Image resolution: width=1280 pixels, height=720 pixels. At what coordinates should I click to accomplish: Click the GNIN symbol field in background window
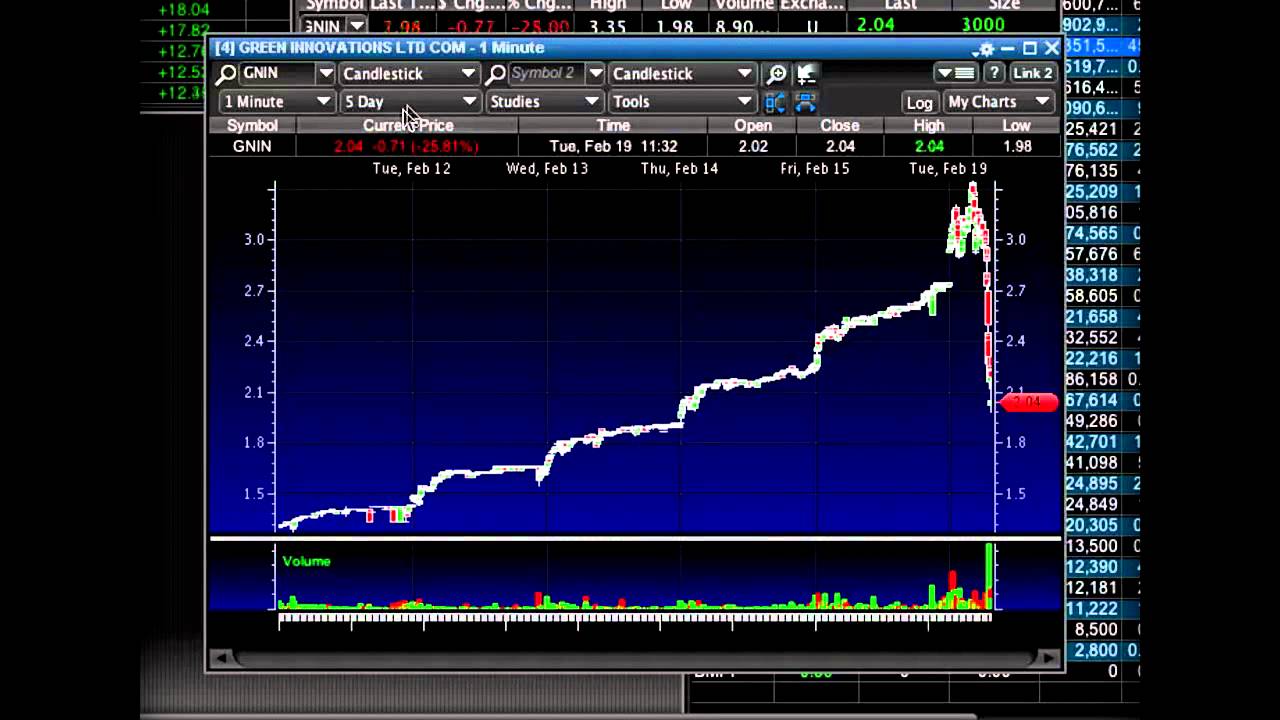[x=322, y=26]
